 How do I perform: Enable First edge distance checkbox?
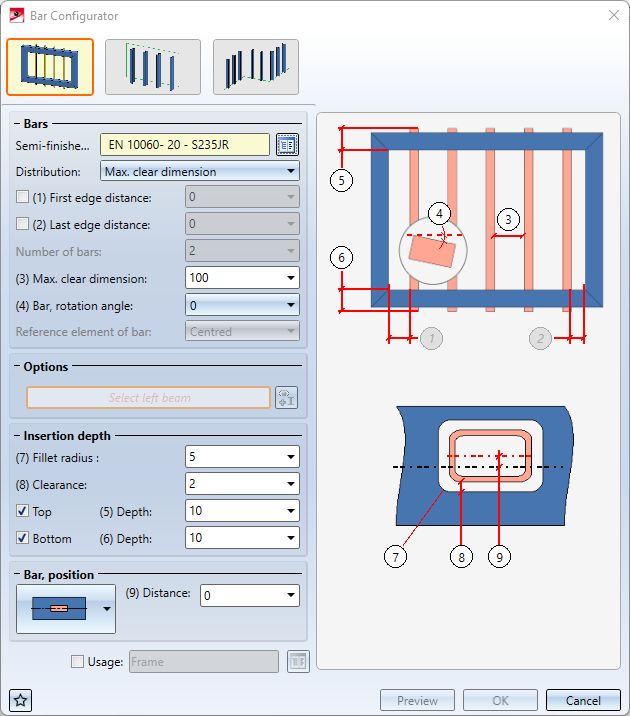(x=22, y=197)
